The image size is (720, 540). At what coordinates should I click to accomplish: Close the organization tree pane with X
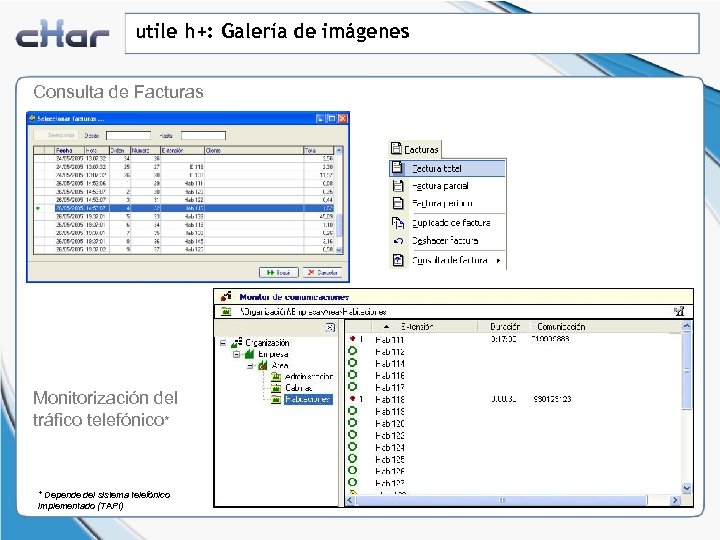point(330,327)
